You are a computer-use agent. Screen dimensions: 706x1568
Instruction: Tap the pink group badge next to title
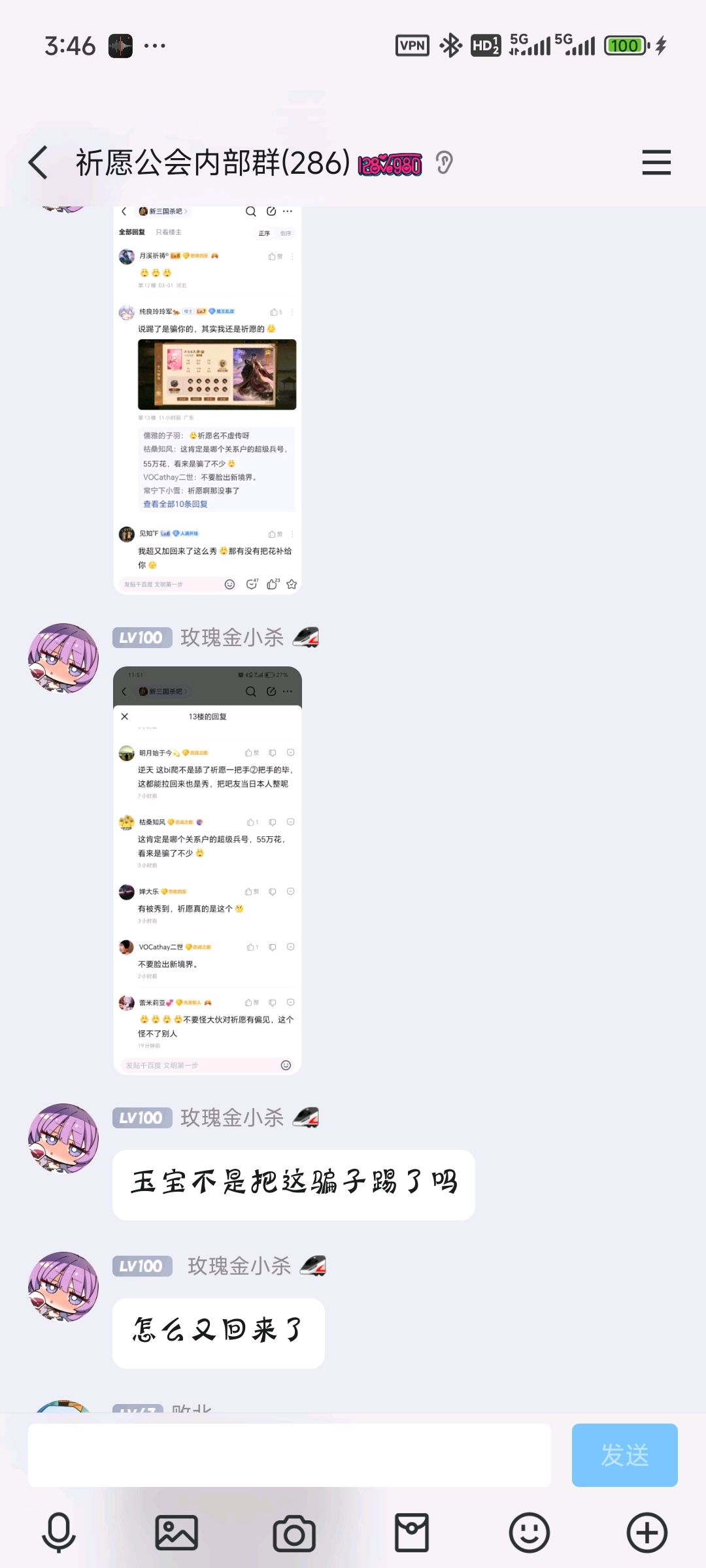(390, 165)
